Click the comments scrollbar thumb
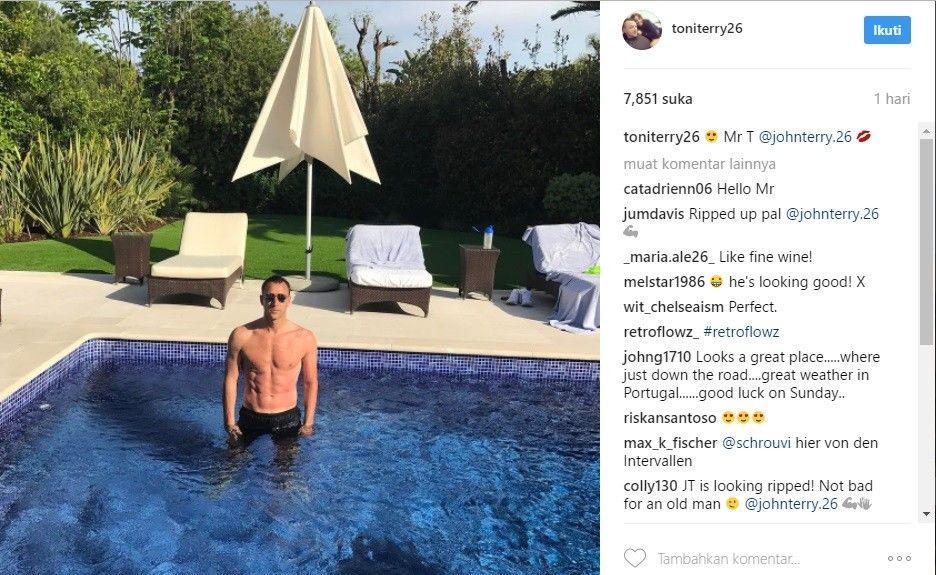The width and height of the screenshot is (936, 575). coord(926,241)
